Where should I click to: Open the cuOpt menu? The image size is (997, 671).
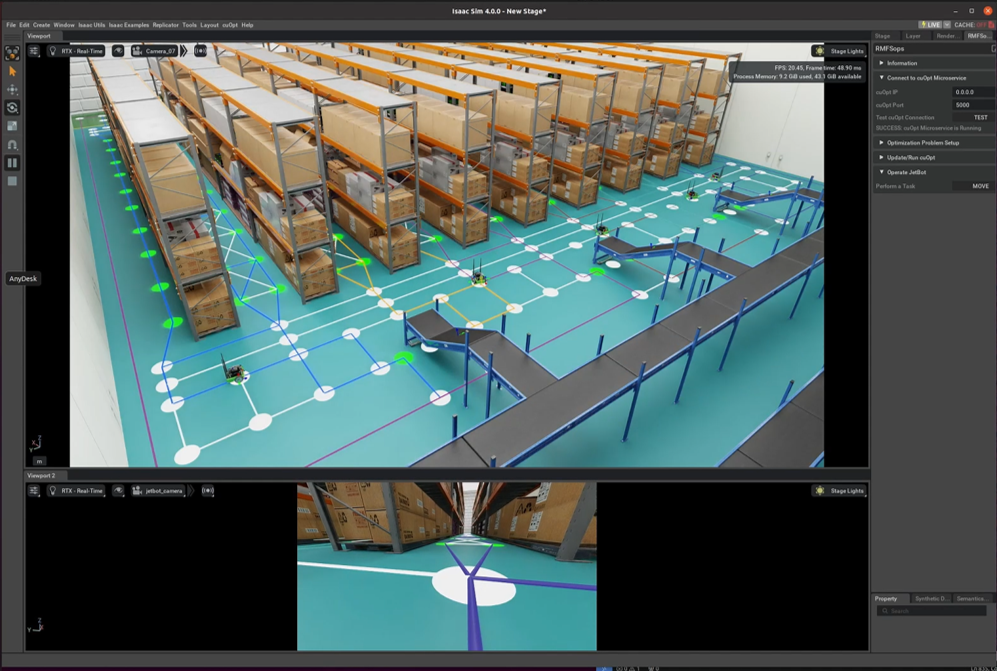(230, 25)
